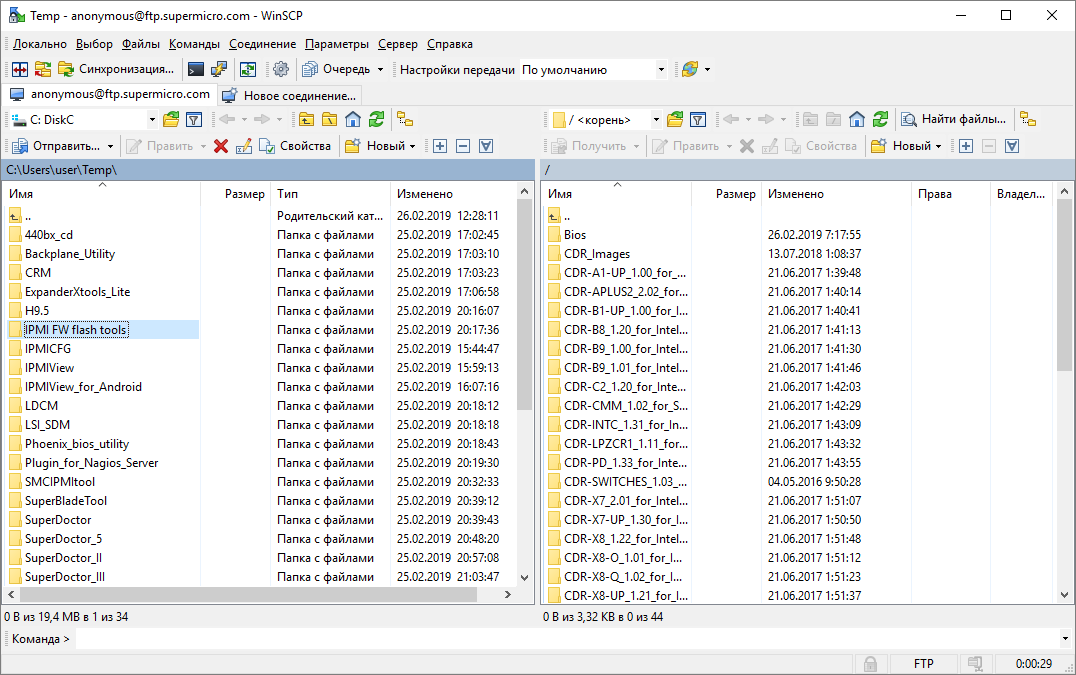1076x675 pixels.
Task: Go to the local home directory
Action: click(x=353, y=120)
